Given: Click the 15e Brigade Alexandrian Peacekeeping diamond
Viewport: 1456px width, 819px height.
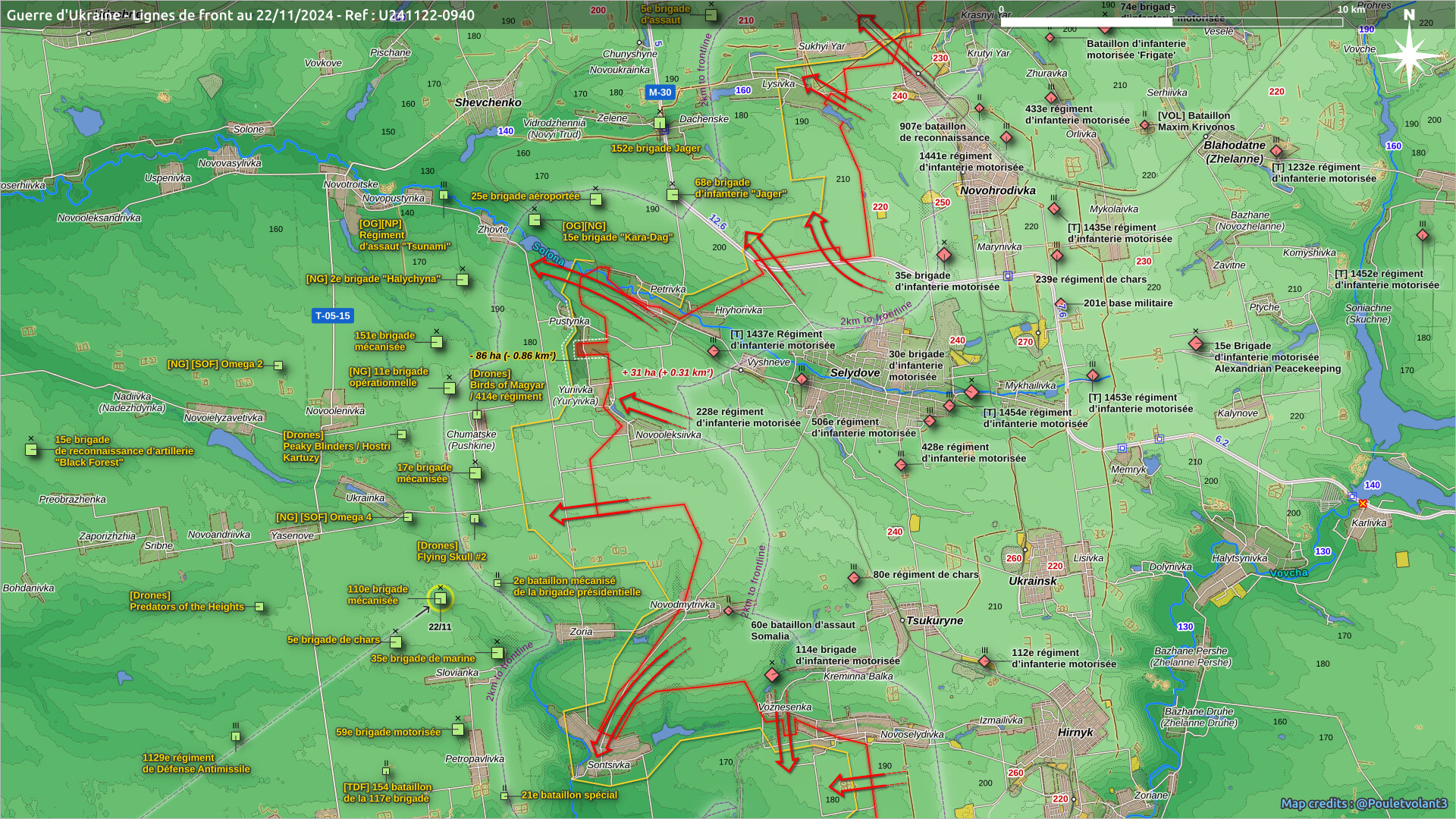Looking at the screenshot, I should point(1196,344).
